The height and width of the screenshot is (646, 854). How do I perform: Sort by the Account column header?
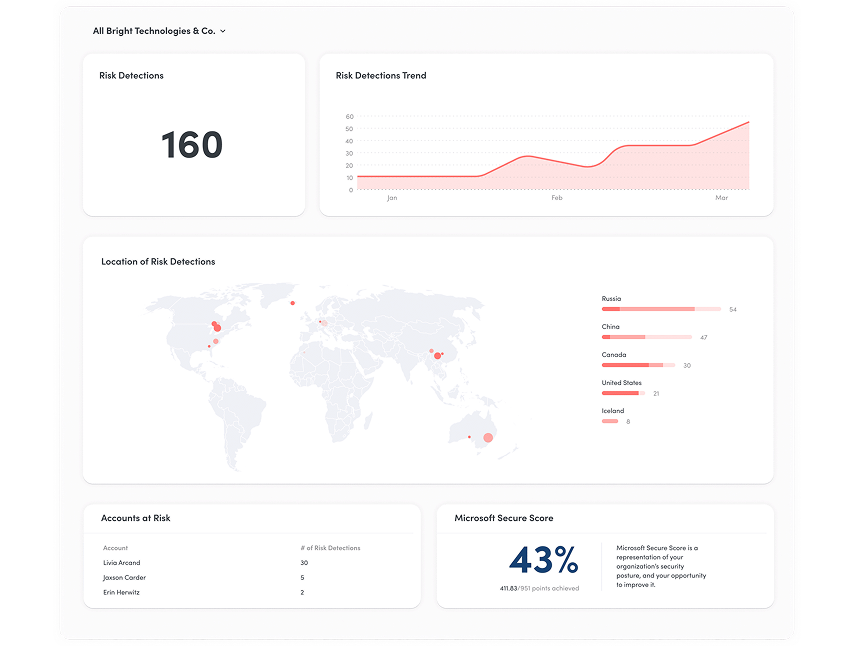click(x=116, y=548)
